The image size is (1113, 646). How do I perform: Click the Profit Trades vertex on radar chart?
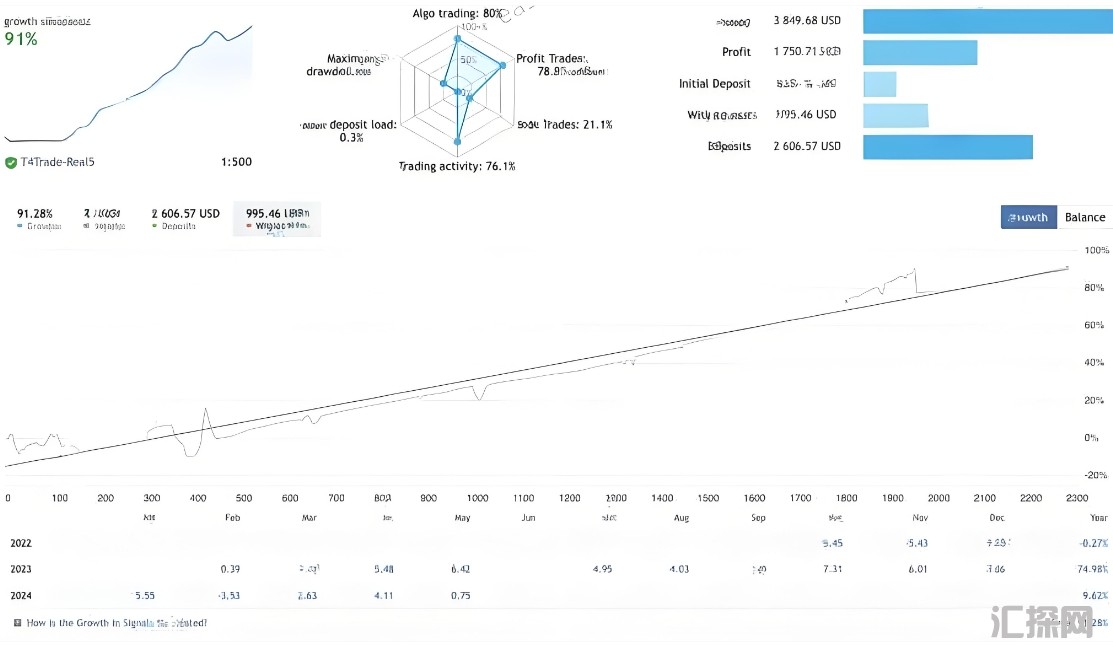(x=502, y=66)
